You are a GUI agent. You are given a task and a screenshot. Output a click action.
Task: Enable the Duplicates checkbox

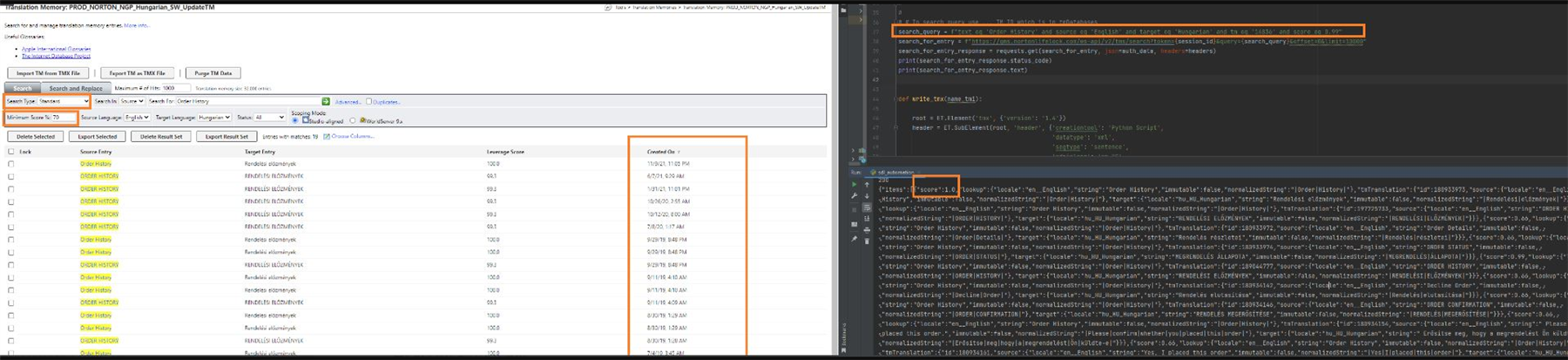(368, 102)
